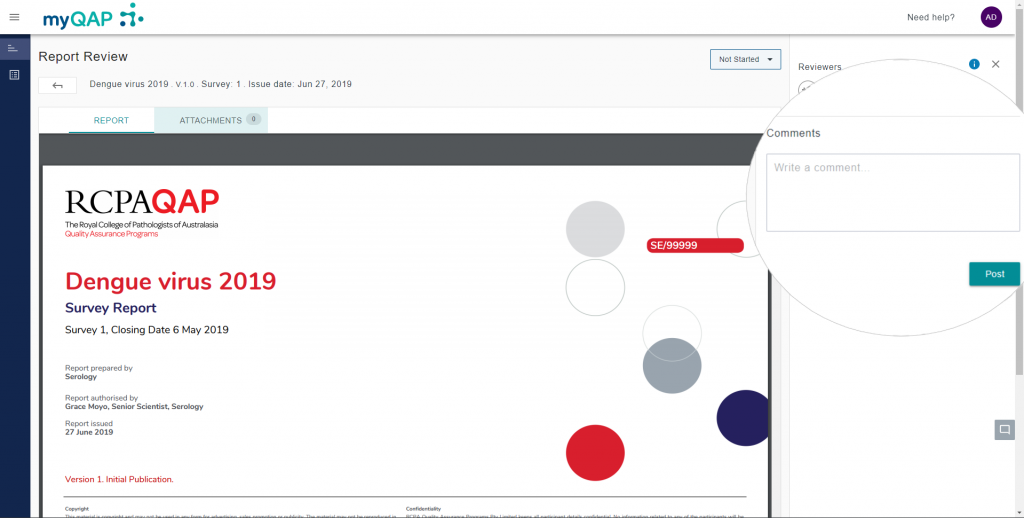Open the AD user avatar menu
The height and width of the screenshot is (518, 1024).
991,17
